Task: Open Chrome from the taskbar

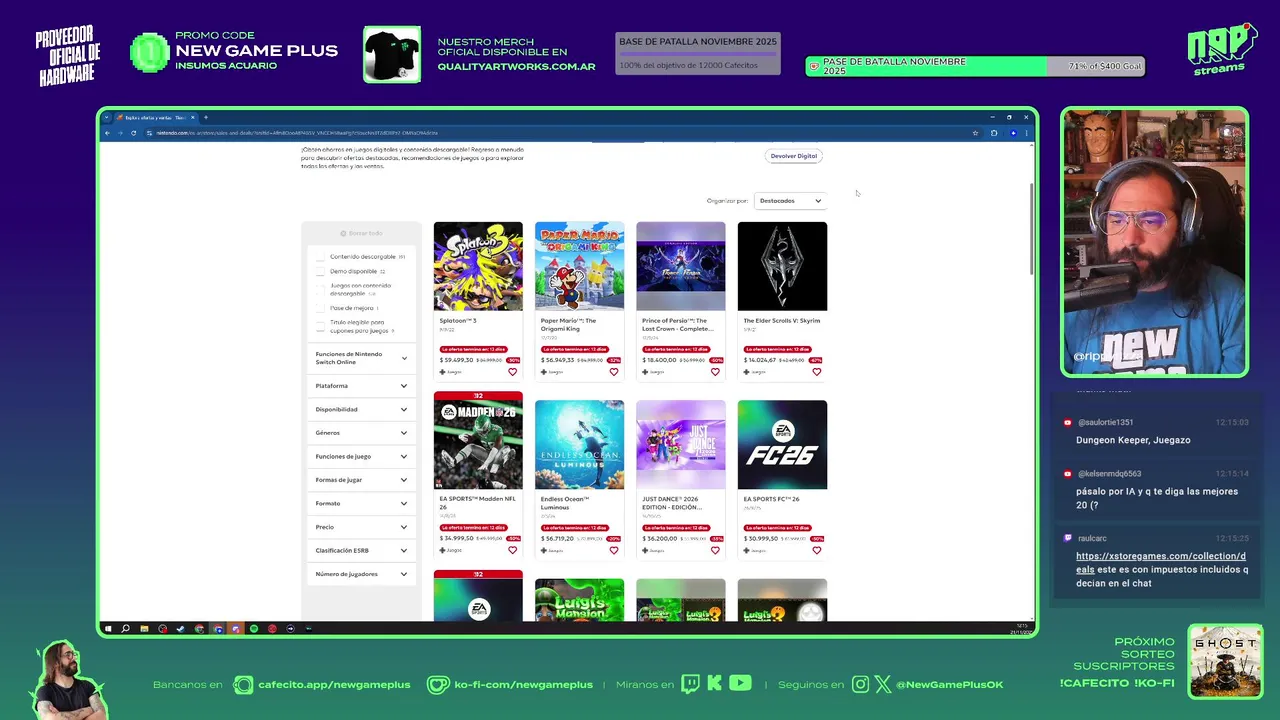Action: click(x=199, y=629)
